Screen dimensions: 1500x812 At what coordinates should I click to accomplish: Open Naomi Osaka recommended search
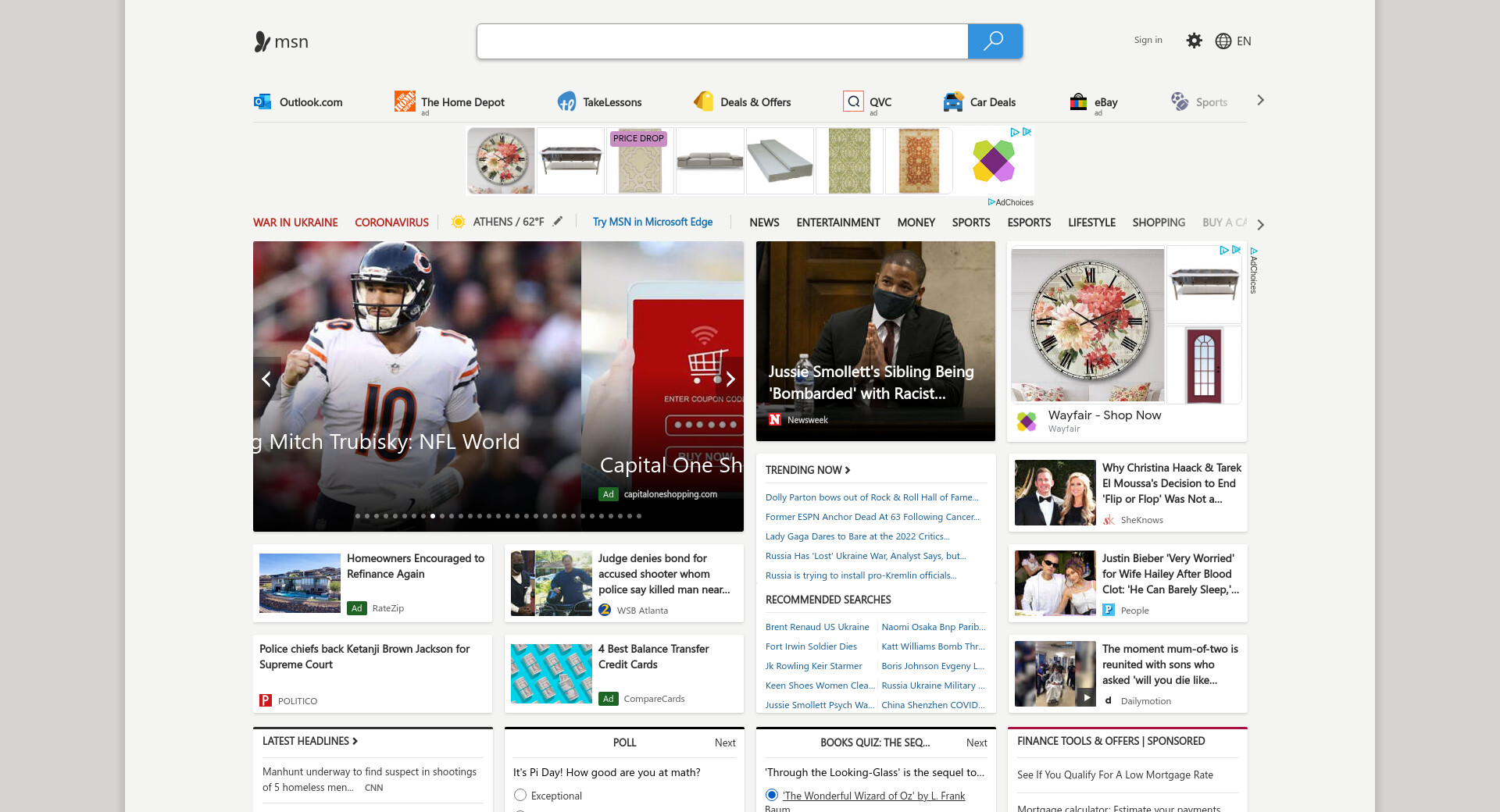coord(934,627)
